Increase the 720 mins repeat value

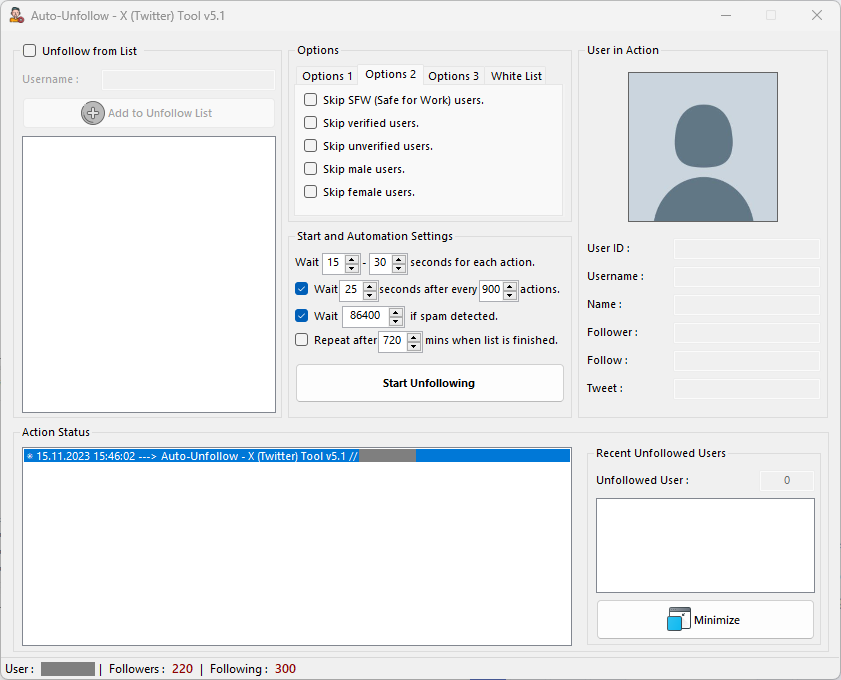[414, 336]
